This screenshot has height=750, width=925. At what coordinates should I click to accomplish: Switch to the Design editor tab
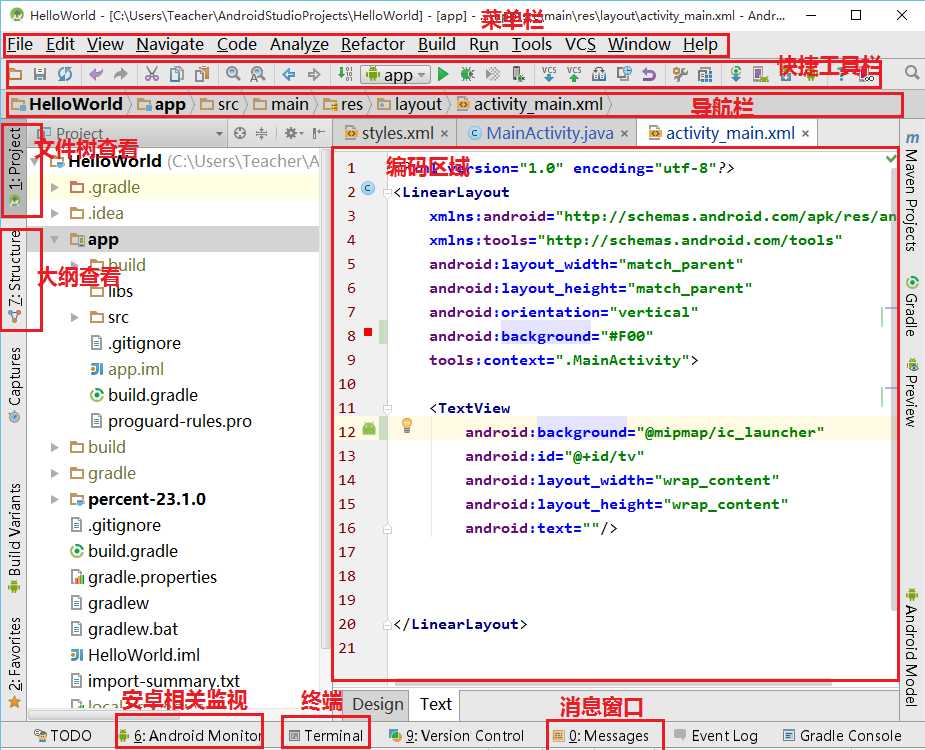point(378,704)
